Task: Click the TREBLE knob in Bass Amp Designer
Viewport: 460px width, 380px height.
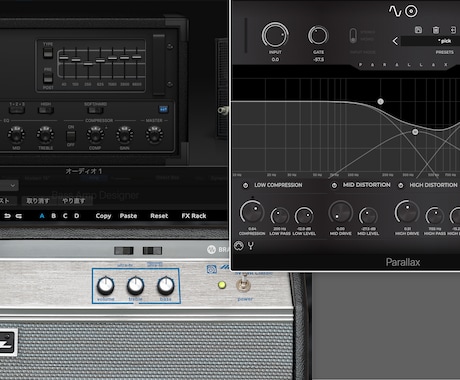Action: [x=45, y=135]
